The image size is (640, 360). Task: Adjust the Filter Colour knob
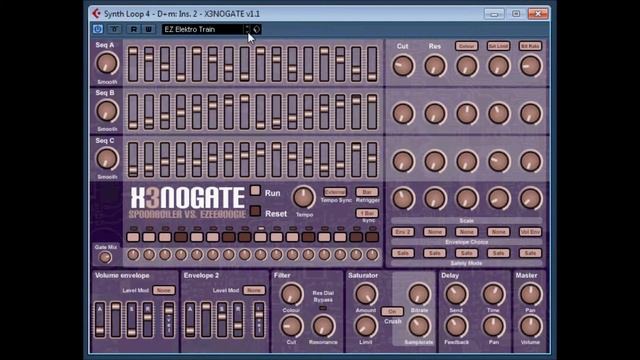pyautogui.click(x=291, y=294)
